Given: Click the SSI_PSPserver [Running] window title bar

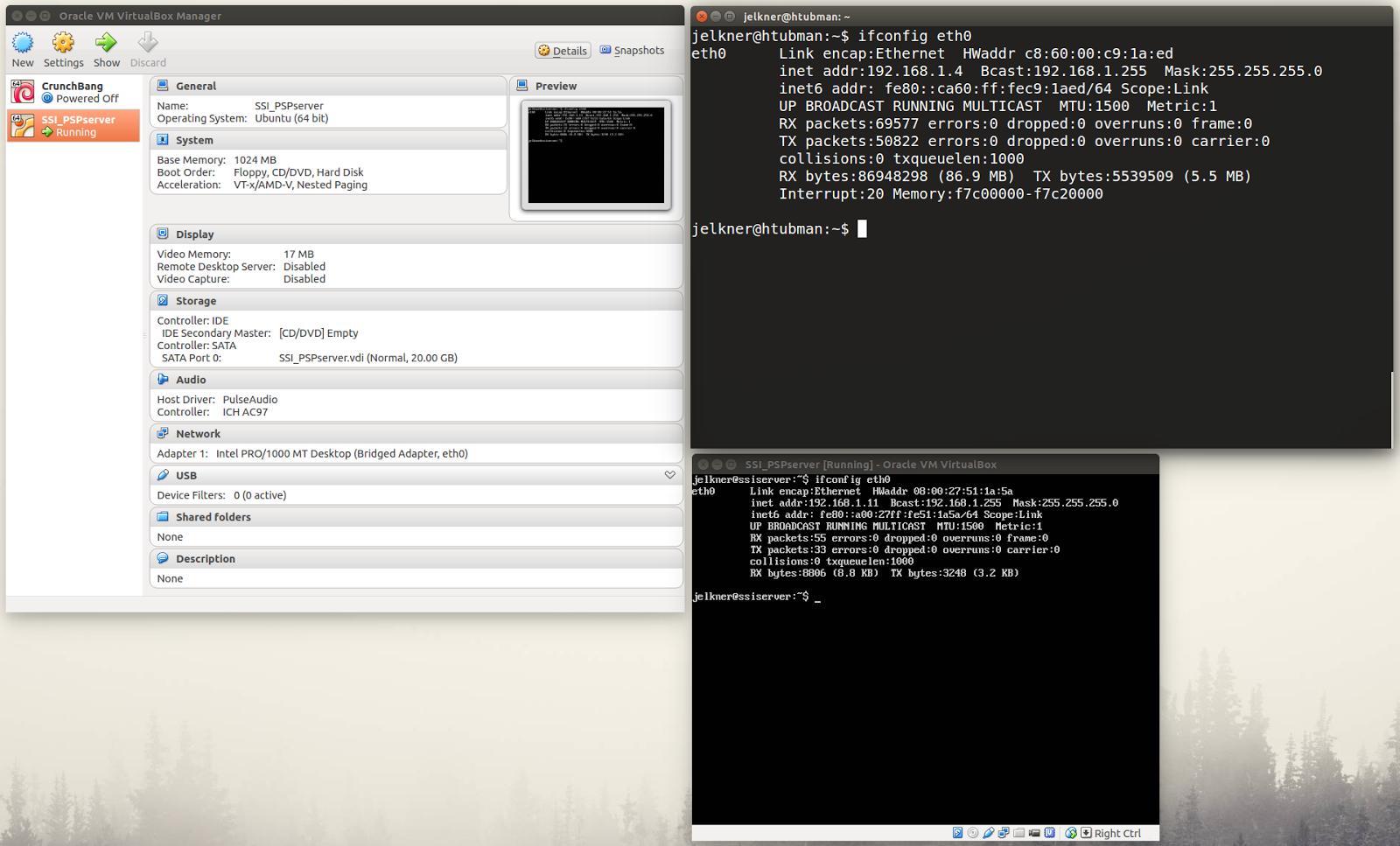Looking at the screenshot, I should (925, 465).
